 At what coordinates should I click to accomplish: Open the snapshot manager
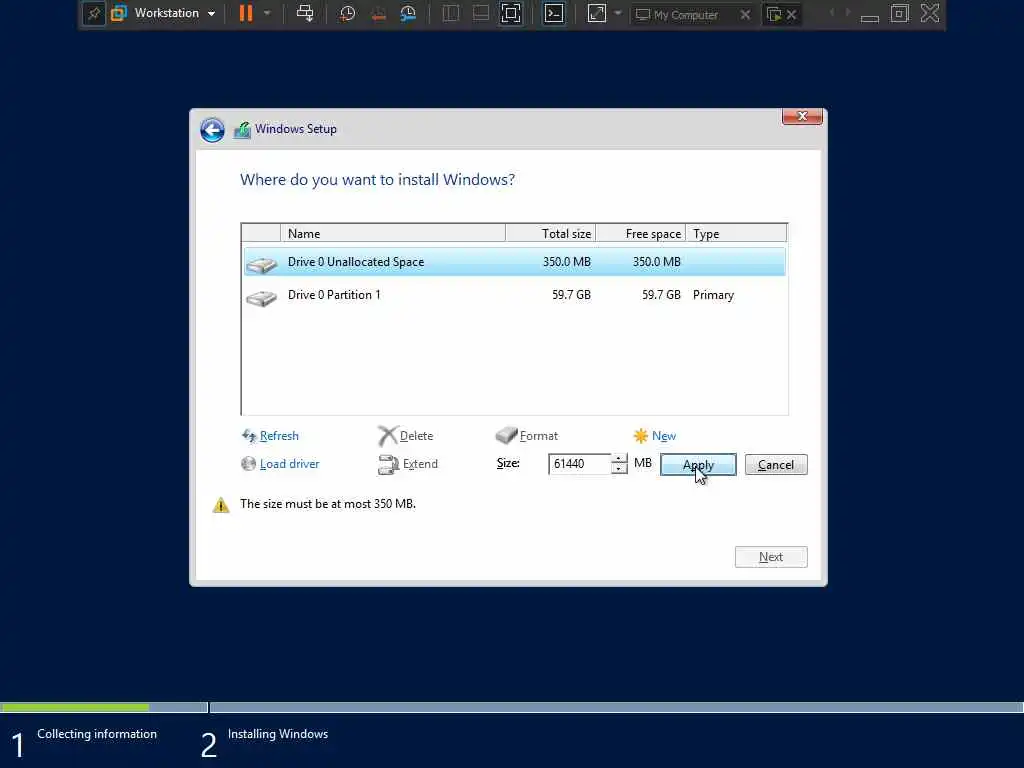[x=408, y=13]
